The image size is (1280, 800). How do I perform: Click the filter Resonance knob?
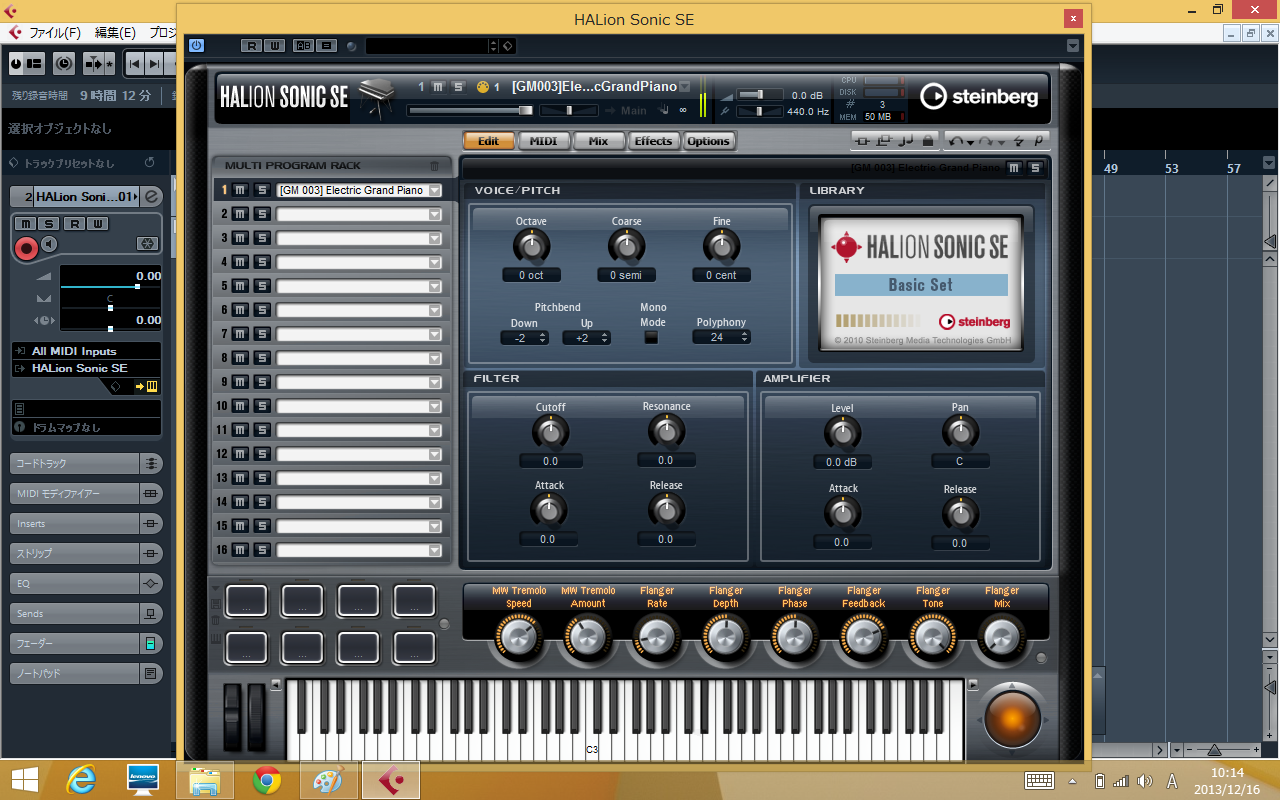tap(666, 431)
